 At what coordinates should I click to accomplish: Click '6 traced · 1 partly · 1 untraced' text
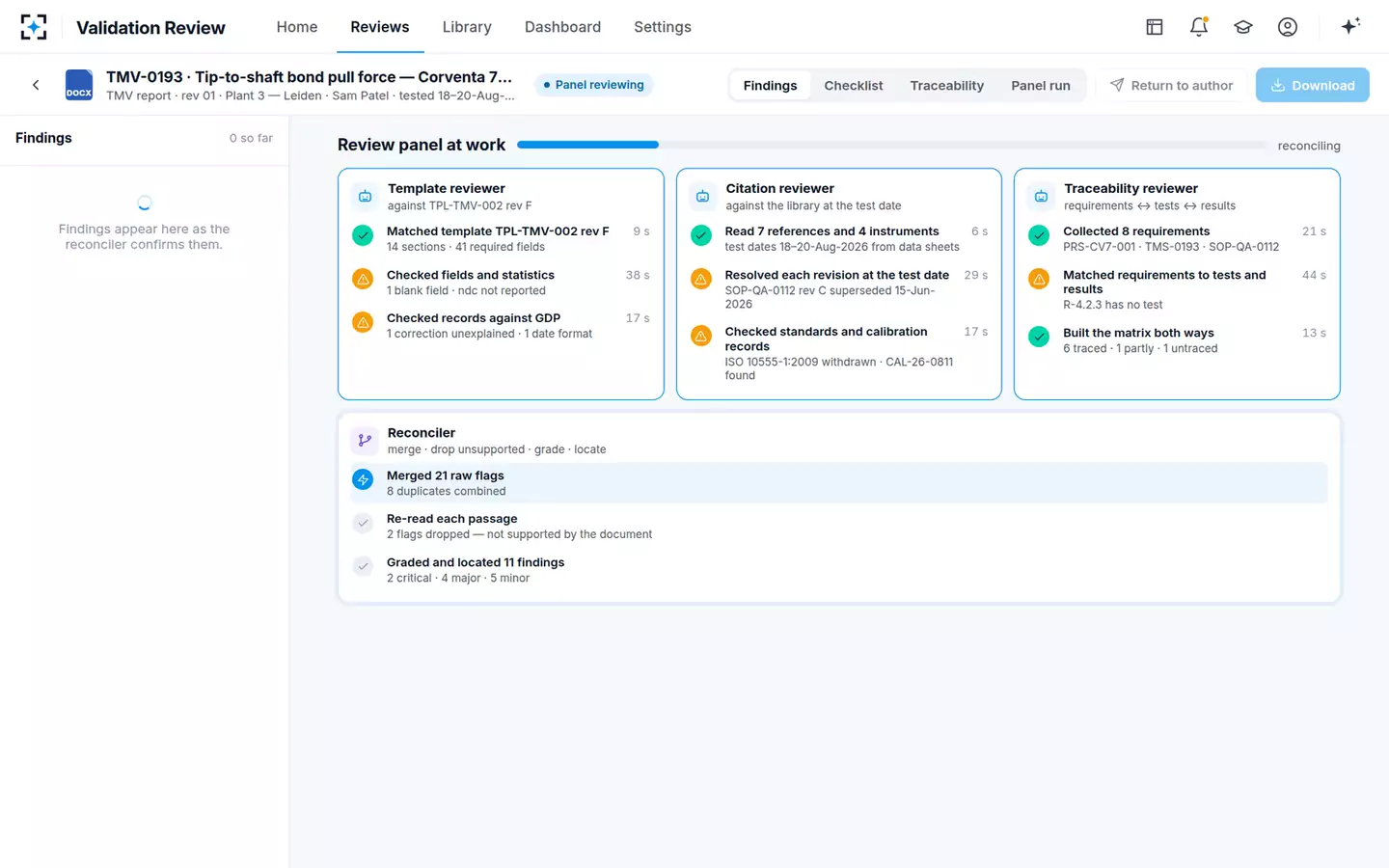[x=1140, y=348]
